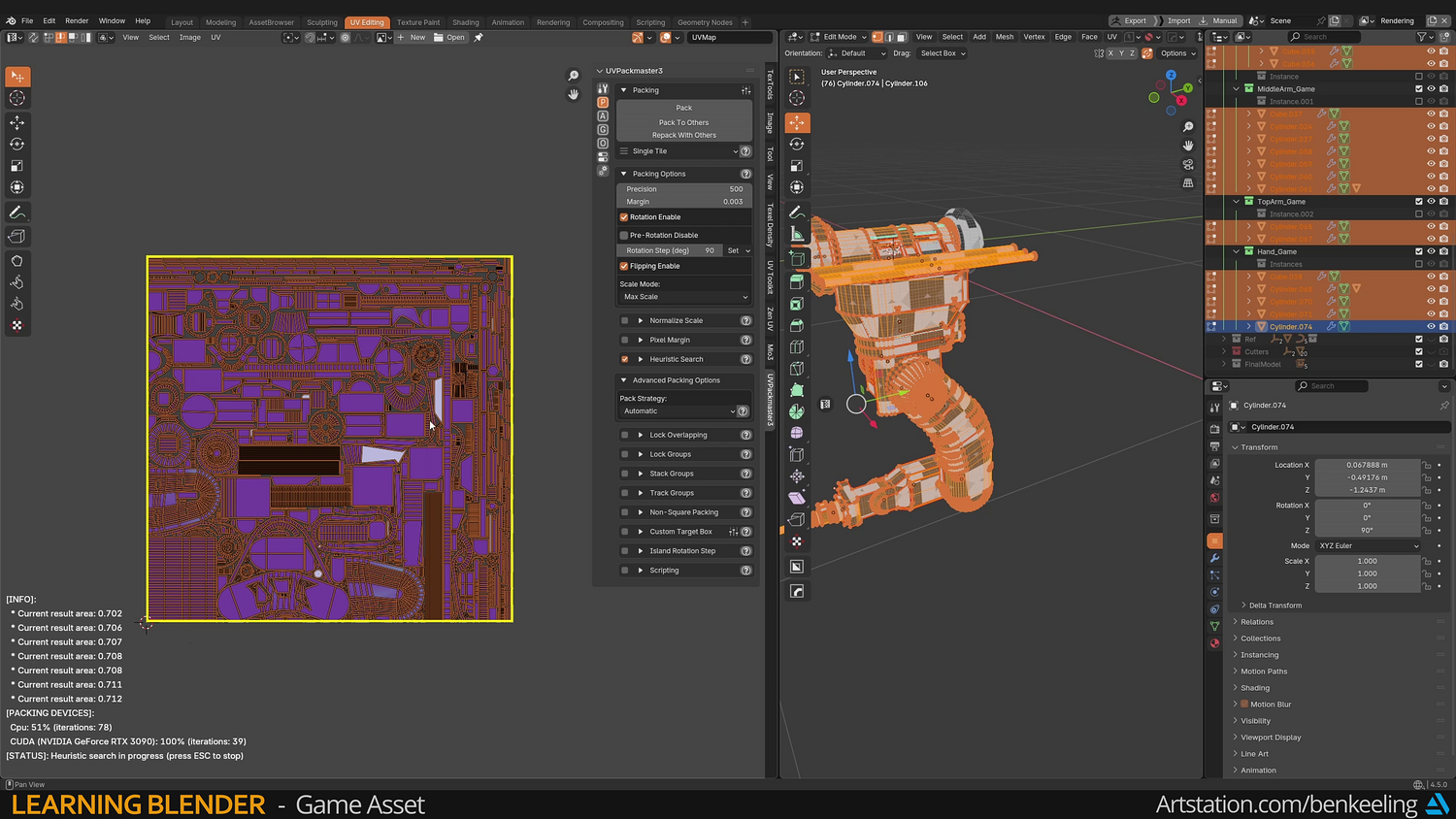The height and width of the screenshot is (819, 1456).
Task: Adjust Rotation Step (deg) slider
Action: point(671,250)
